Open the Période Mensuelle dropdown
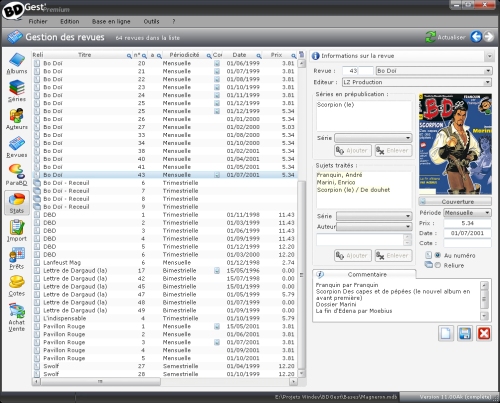Screen dimensions: 500x403 tap(487, 213)
